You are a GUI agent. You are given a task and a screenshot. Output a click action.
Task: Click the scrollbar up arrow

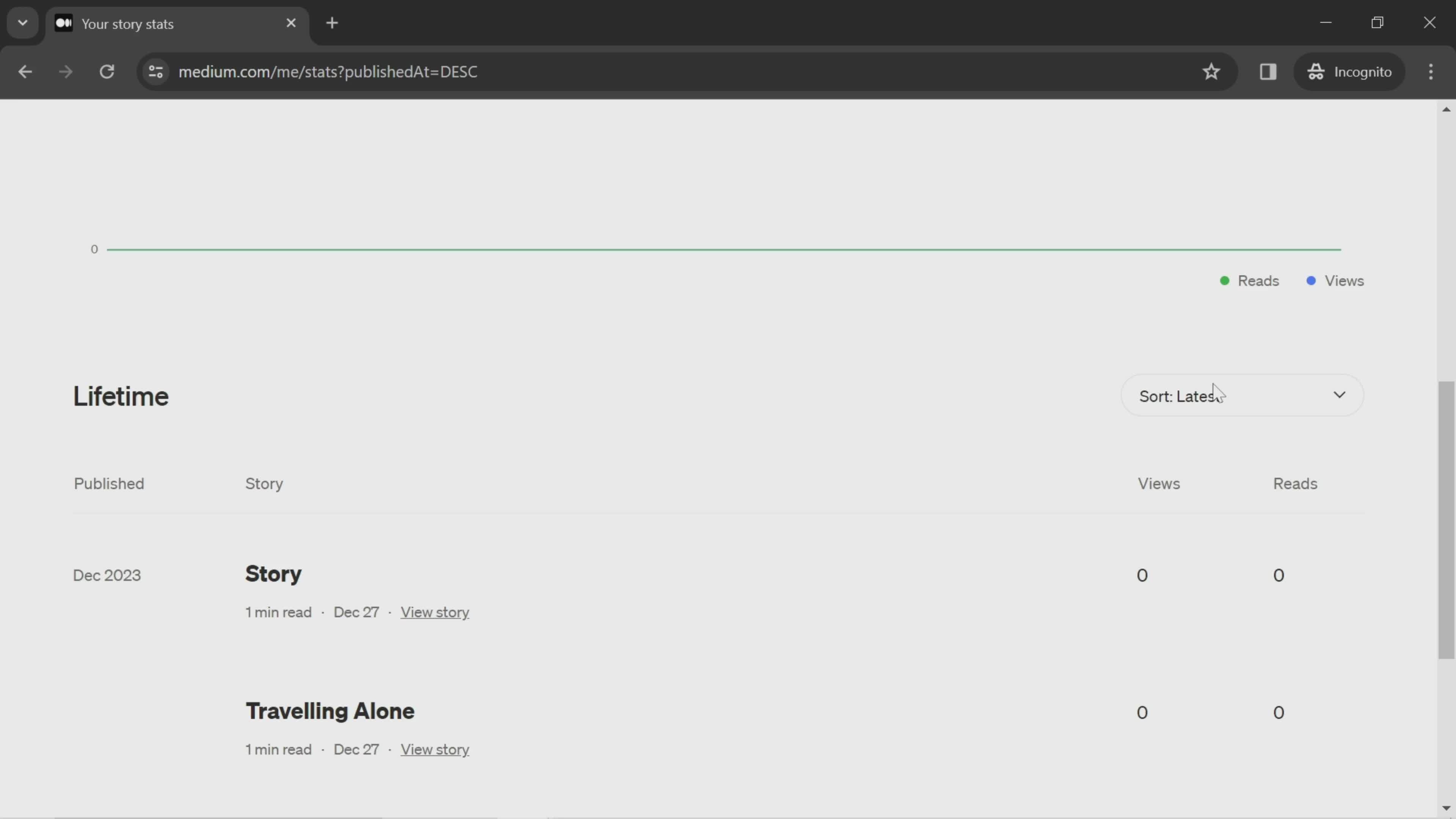pos(1446,109)
